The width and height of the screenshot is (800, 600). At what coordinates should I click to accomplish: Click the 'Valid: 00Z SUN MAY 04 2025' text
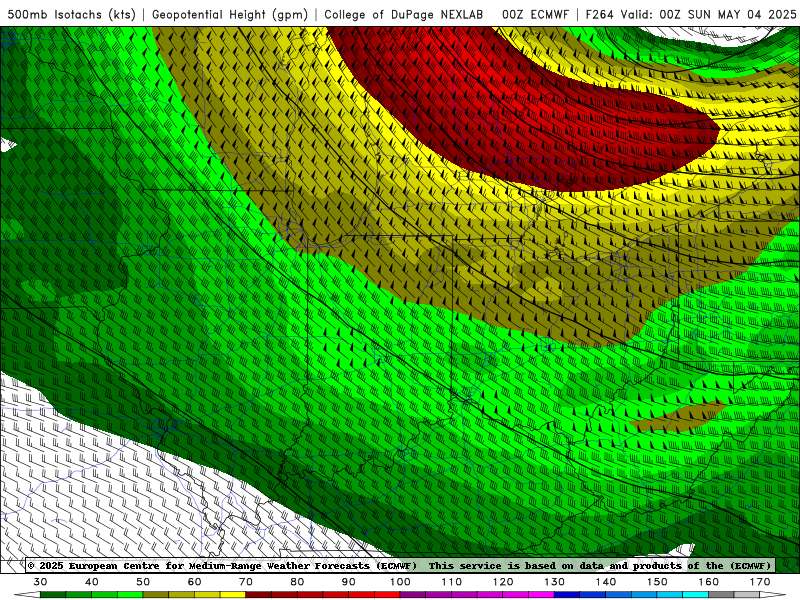[708, 14]
